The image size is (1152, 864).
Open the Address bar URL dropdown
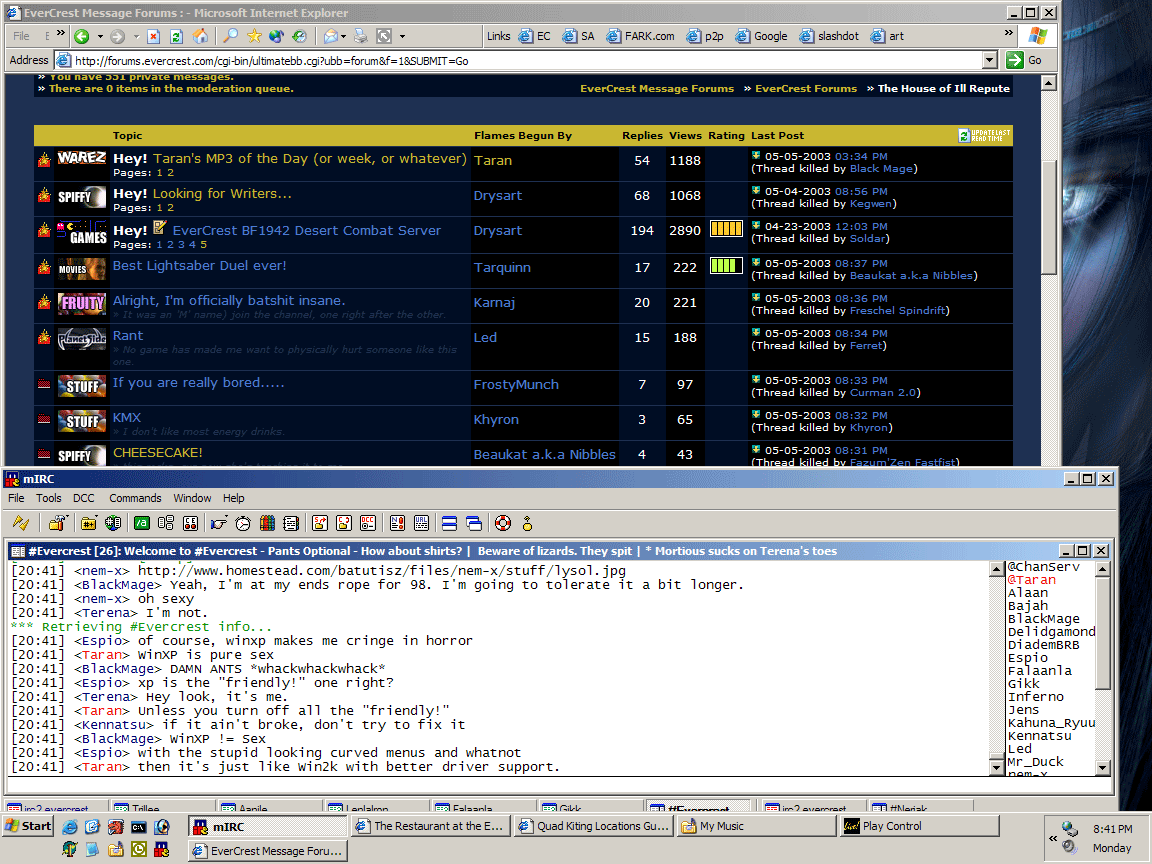coord(990,60)
